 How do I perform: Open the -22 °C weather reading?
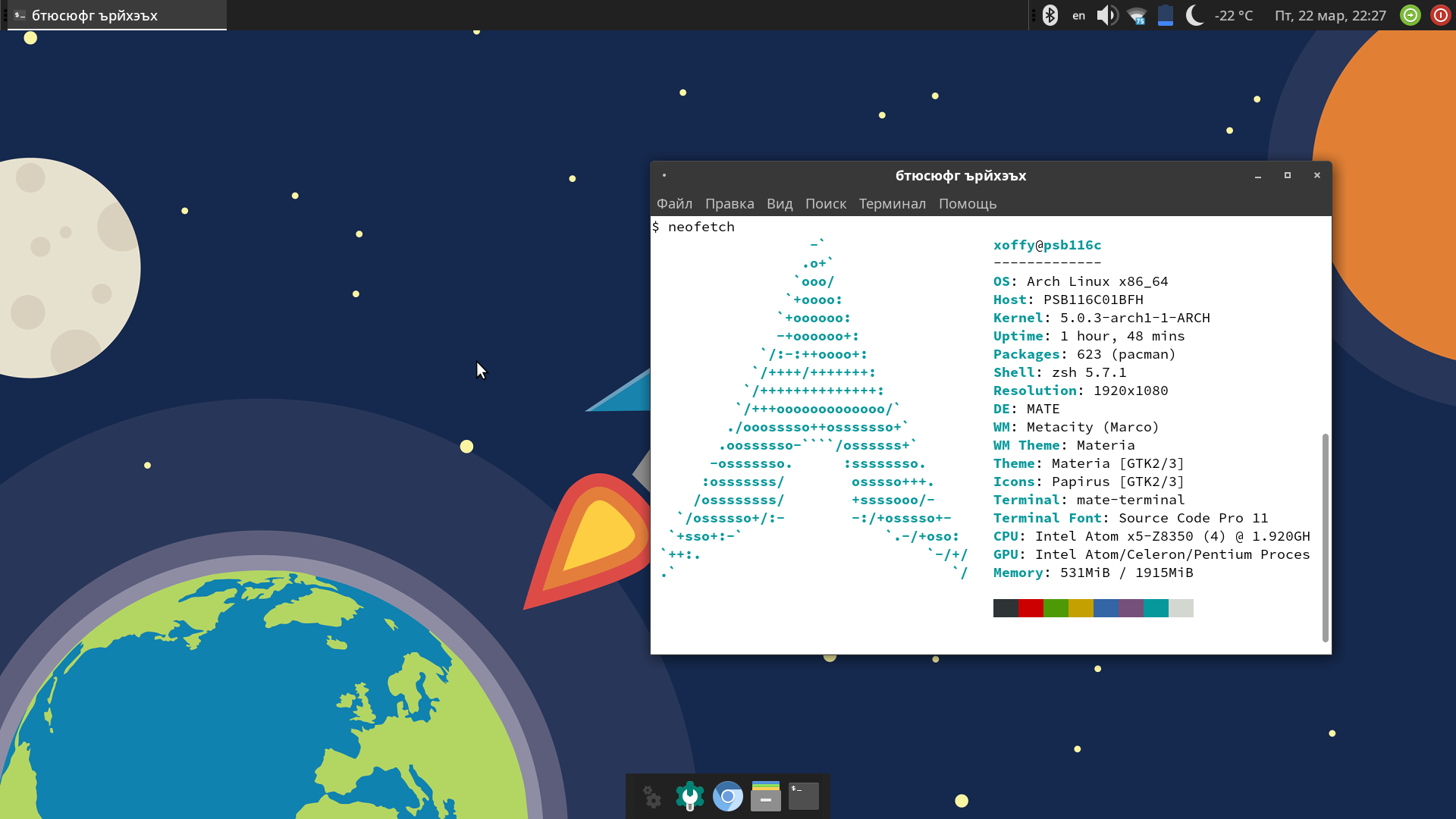point(1234,16)
